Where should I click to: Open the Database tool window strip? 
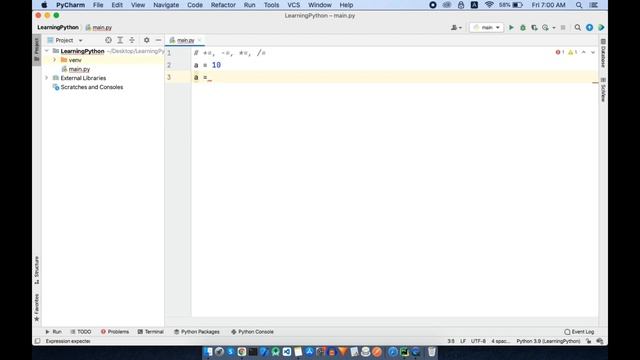coord(603,53)
